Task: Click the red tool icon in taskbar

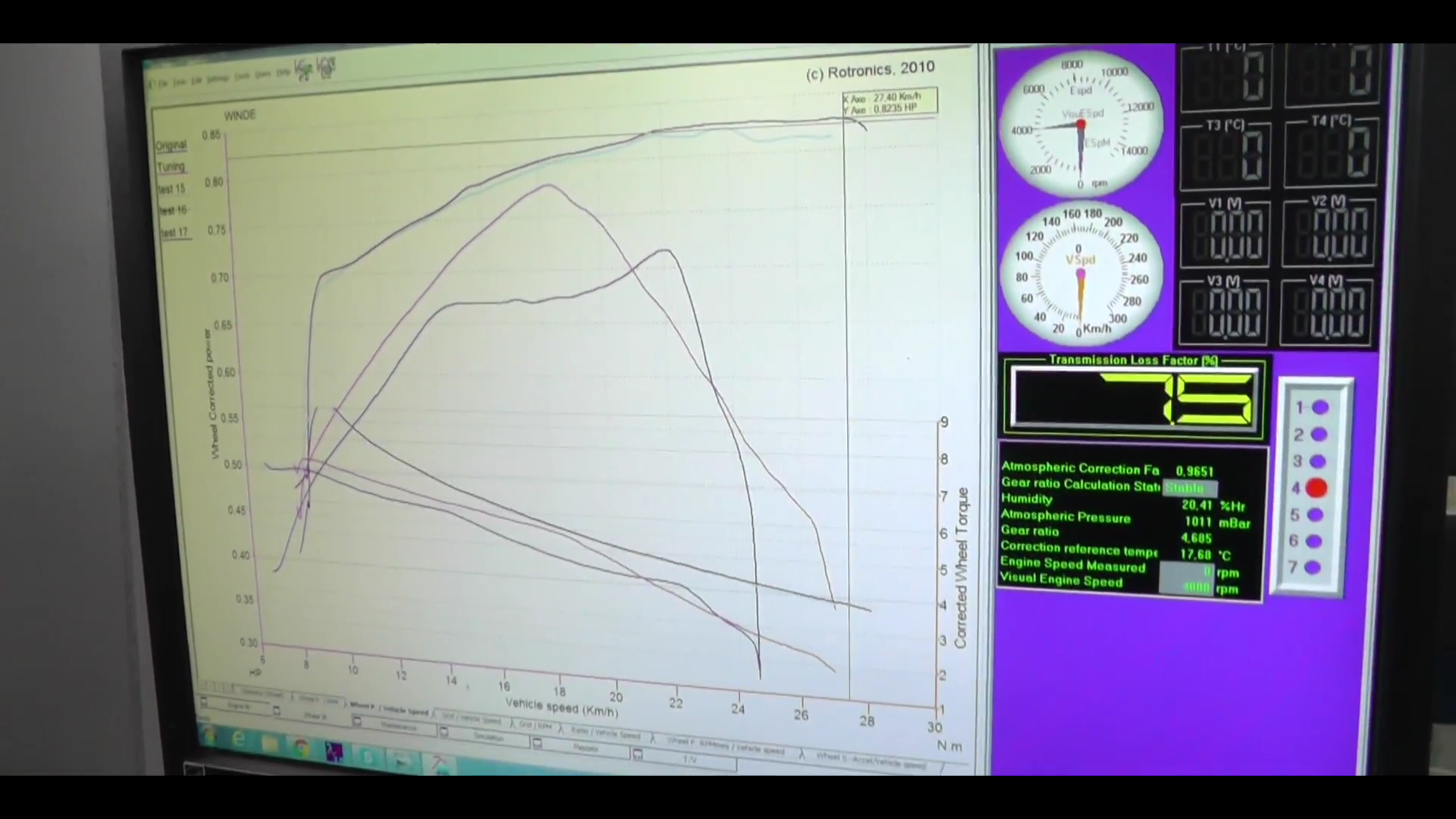Action: click(x=438, y=764)
